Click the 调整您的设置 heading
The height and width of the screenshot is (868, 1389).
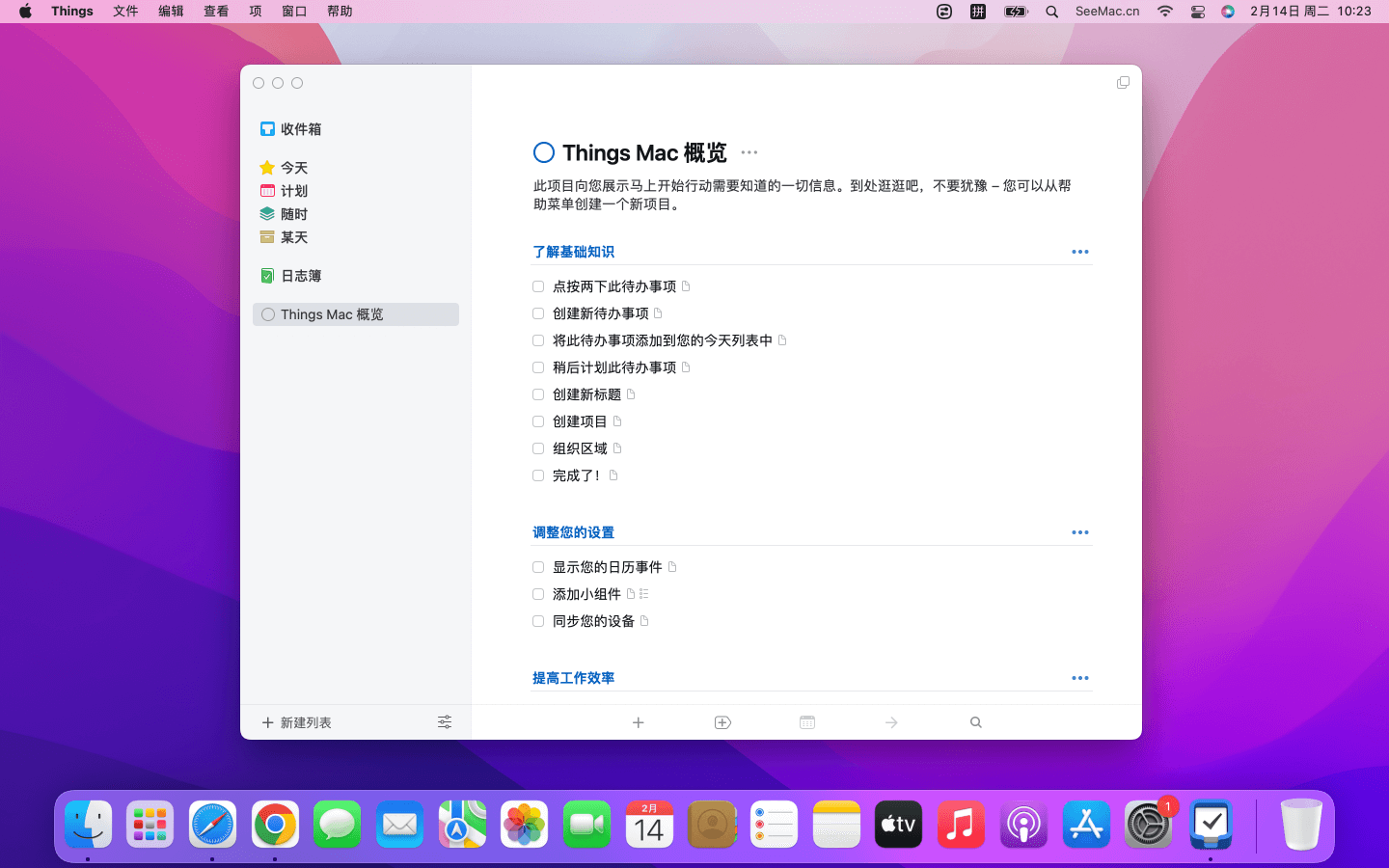(x=573, y=532)
